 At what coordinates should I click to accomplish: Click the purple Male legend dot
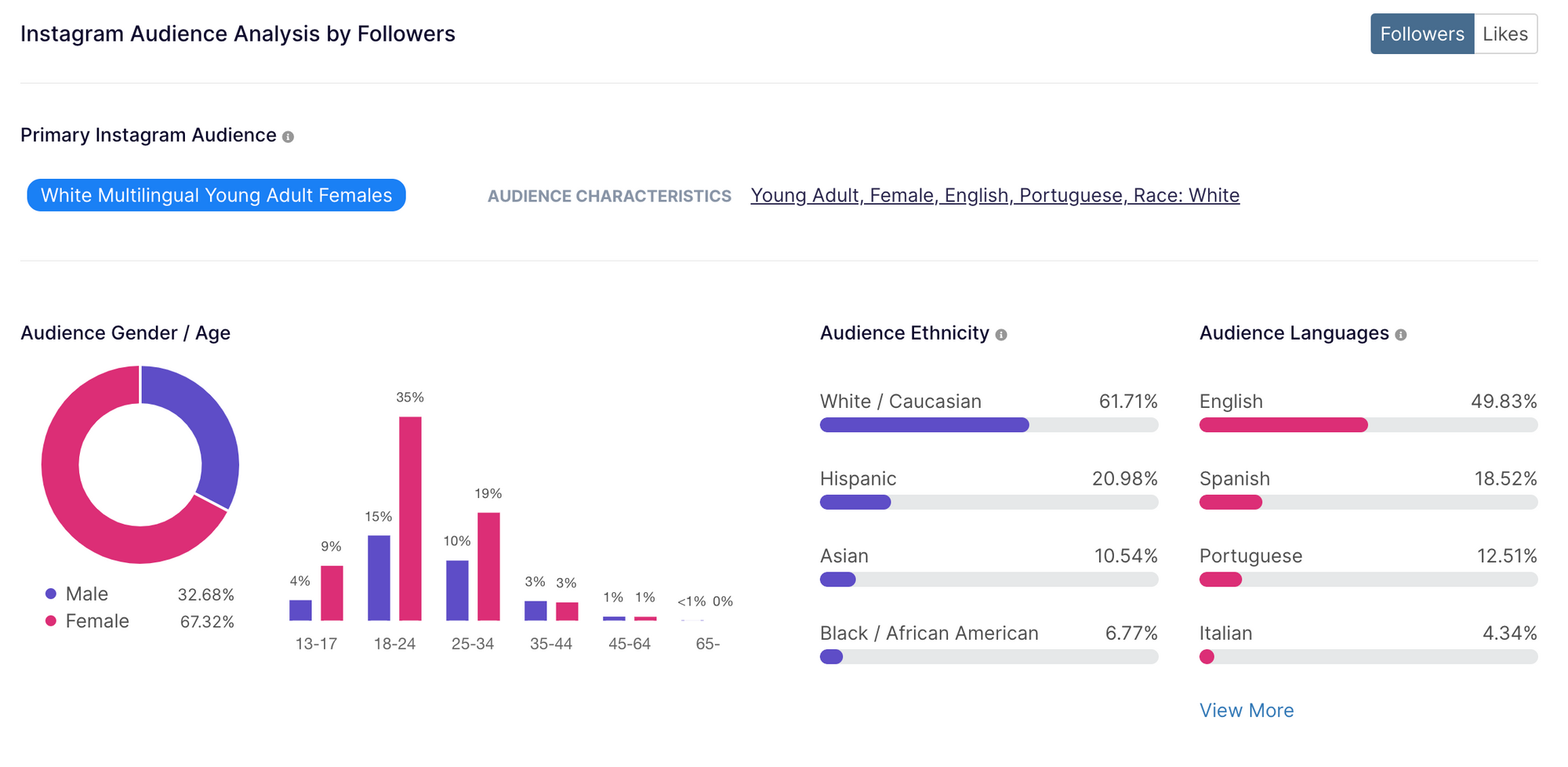(x=51, y=594)
